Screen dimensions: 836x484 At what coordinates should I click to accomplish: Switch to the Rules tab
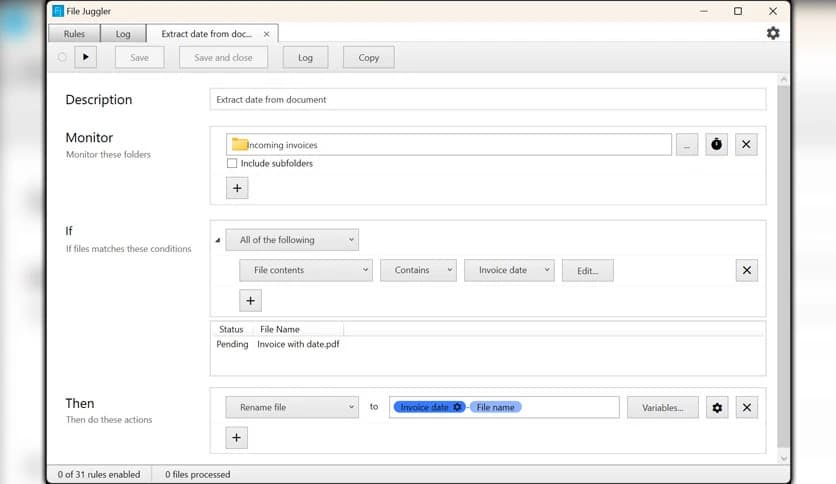pos(74,34)
